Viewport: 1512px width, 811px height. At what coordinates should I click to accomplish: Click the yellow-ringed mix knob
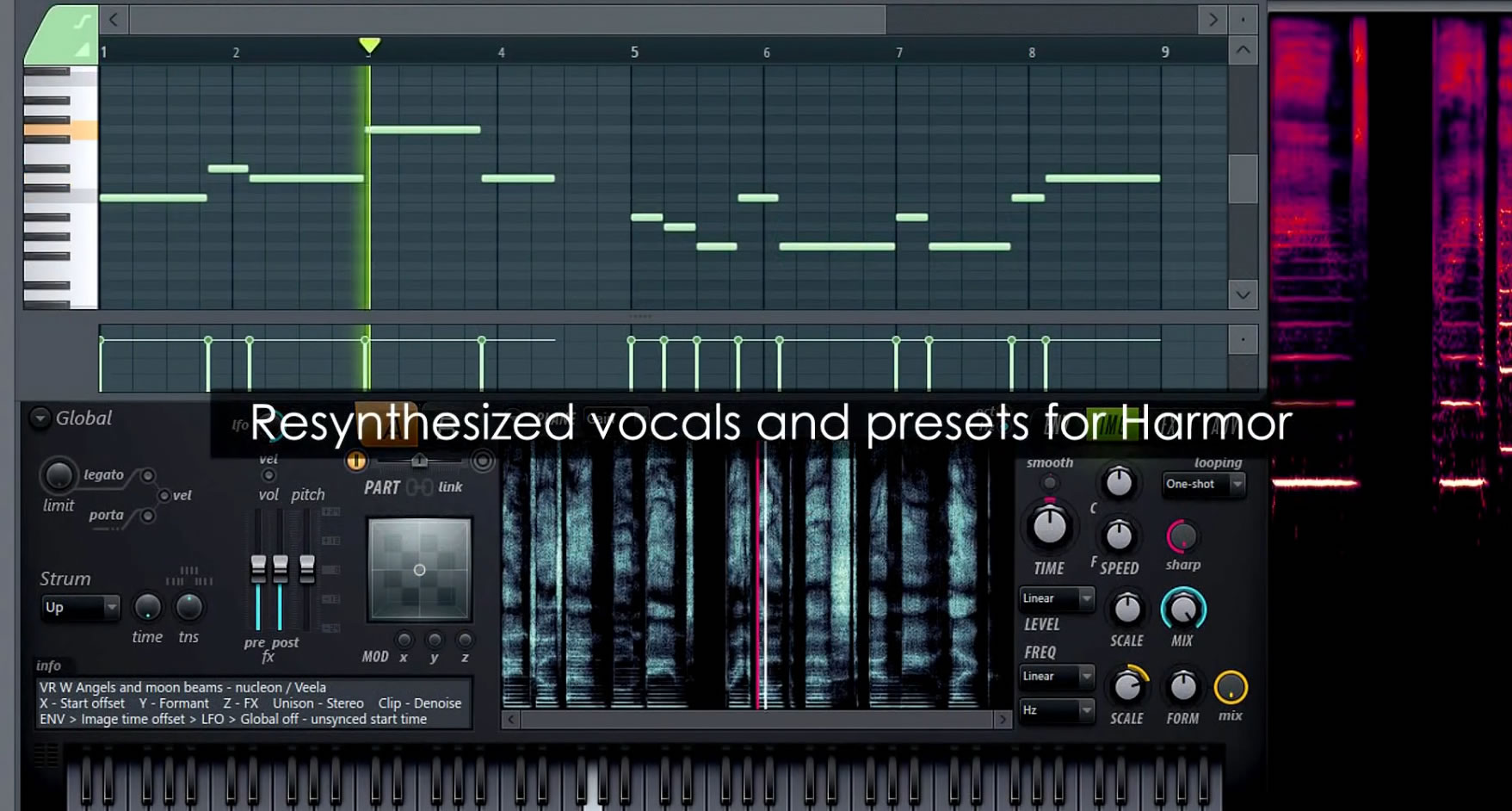pos(1231,687)
